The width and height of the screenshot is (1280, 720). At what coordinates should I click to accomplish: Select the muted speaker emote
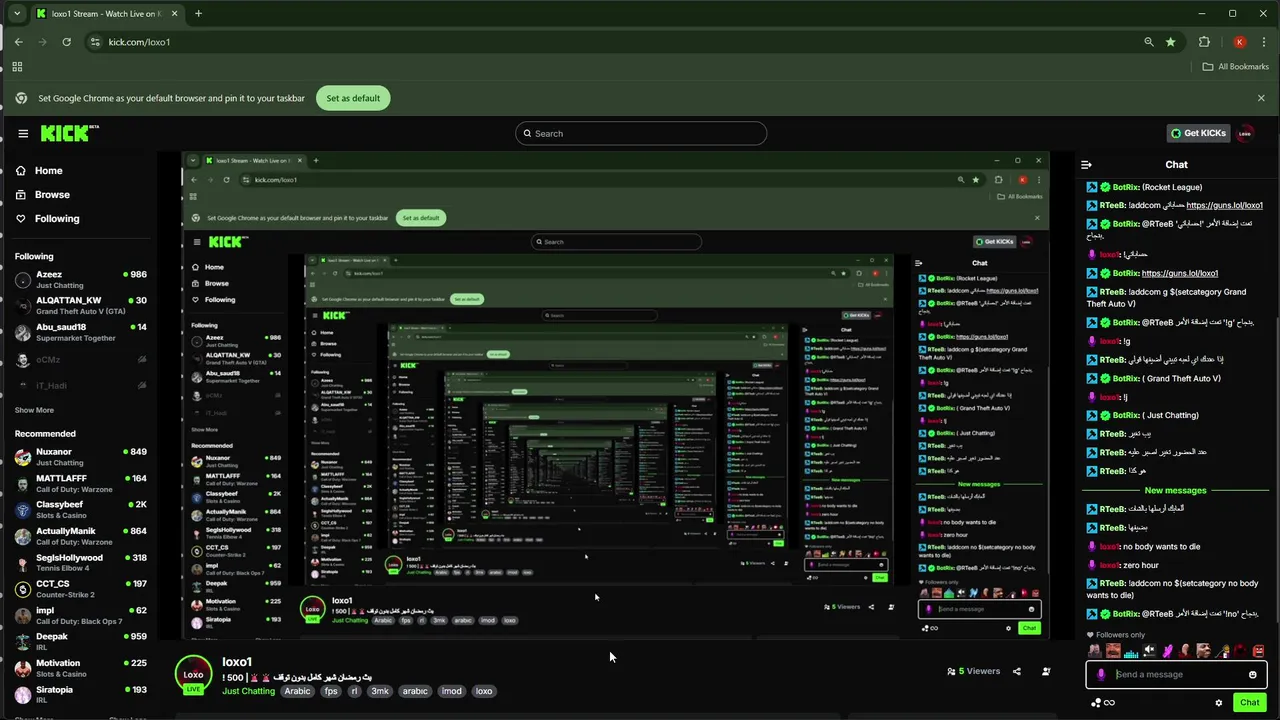(x=1149, y=651)
